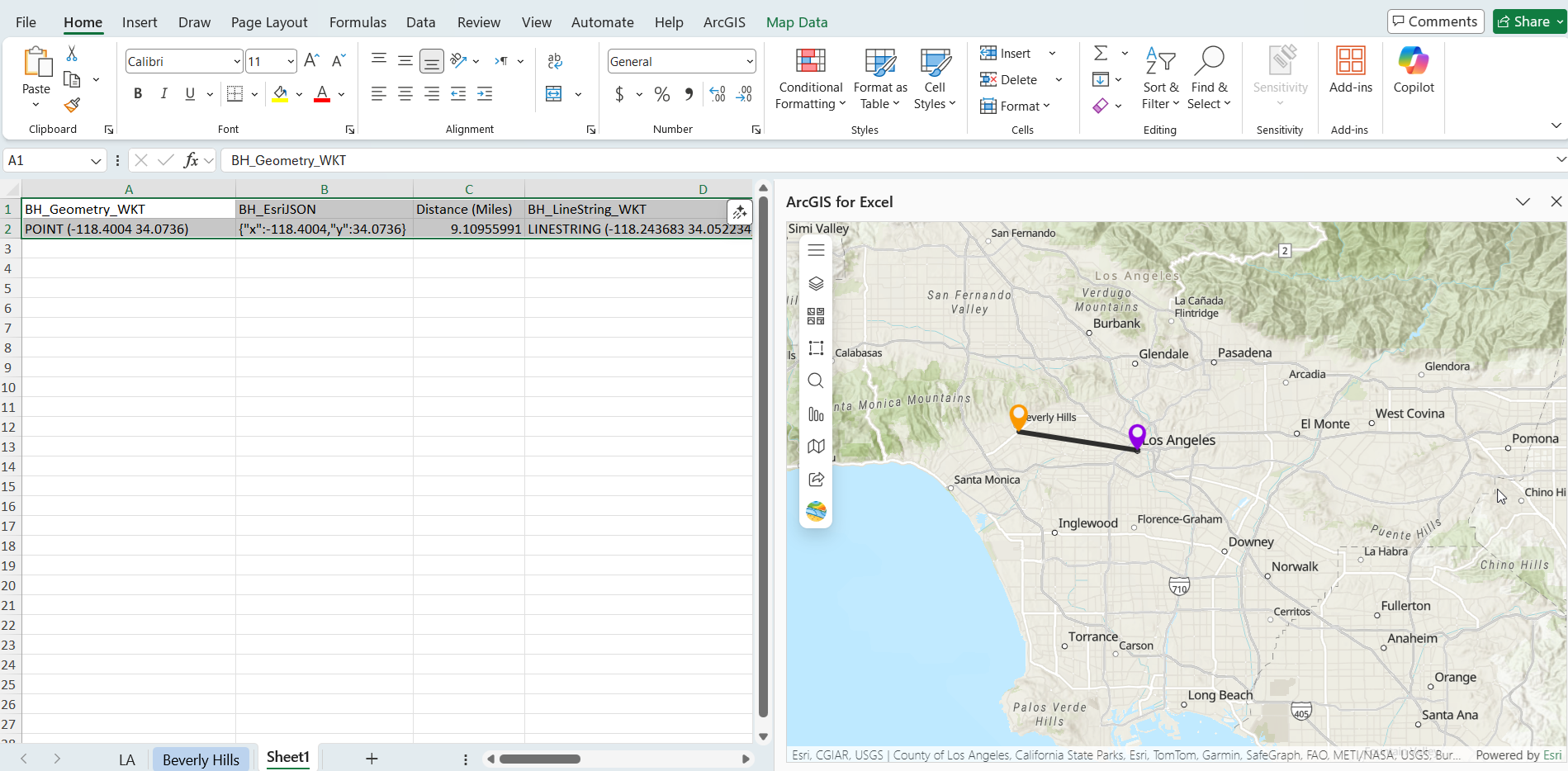1568x771 pixels.
Task: Decrease font size with the smaller A icon
Action: tap(339, 60)
